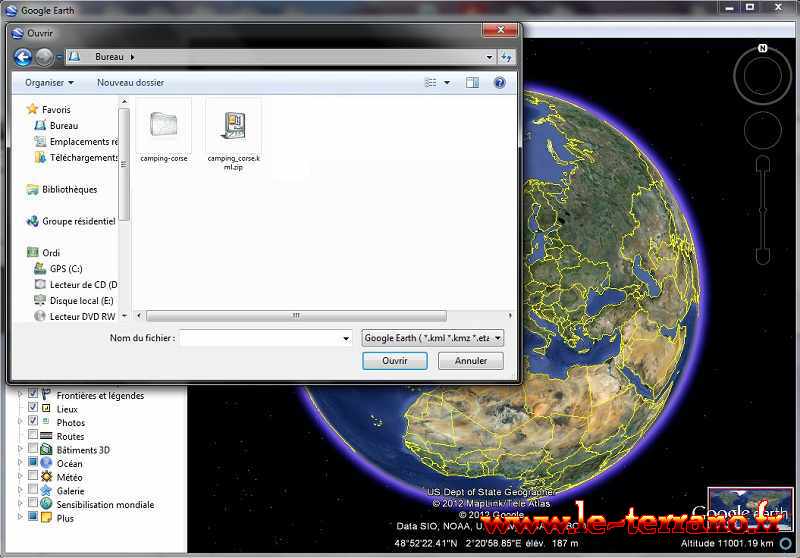Open the view options dropdown arrow
Image resolution: width=800 pixels, height=558 pixels.
[447, 83]
